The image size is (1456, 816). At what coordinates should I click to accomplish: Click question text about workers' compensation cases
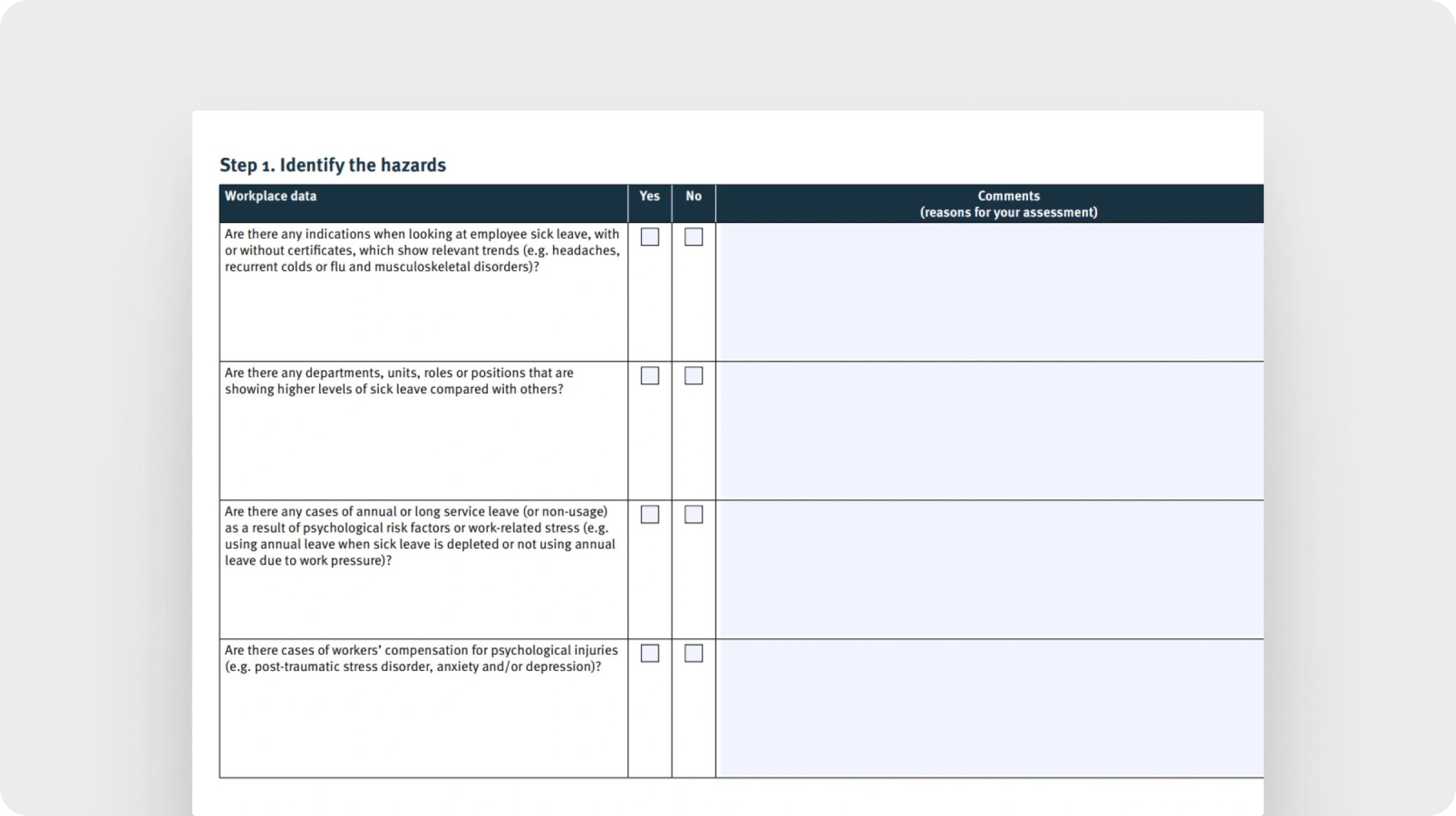click(x=422, y=658)
